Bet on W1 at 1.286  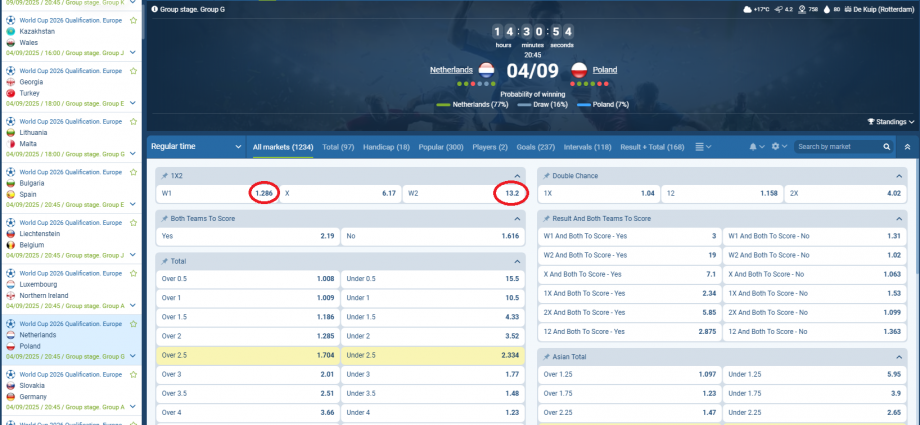coord(217,193)
